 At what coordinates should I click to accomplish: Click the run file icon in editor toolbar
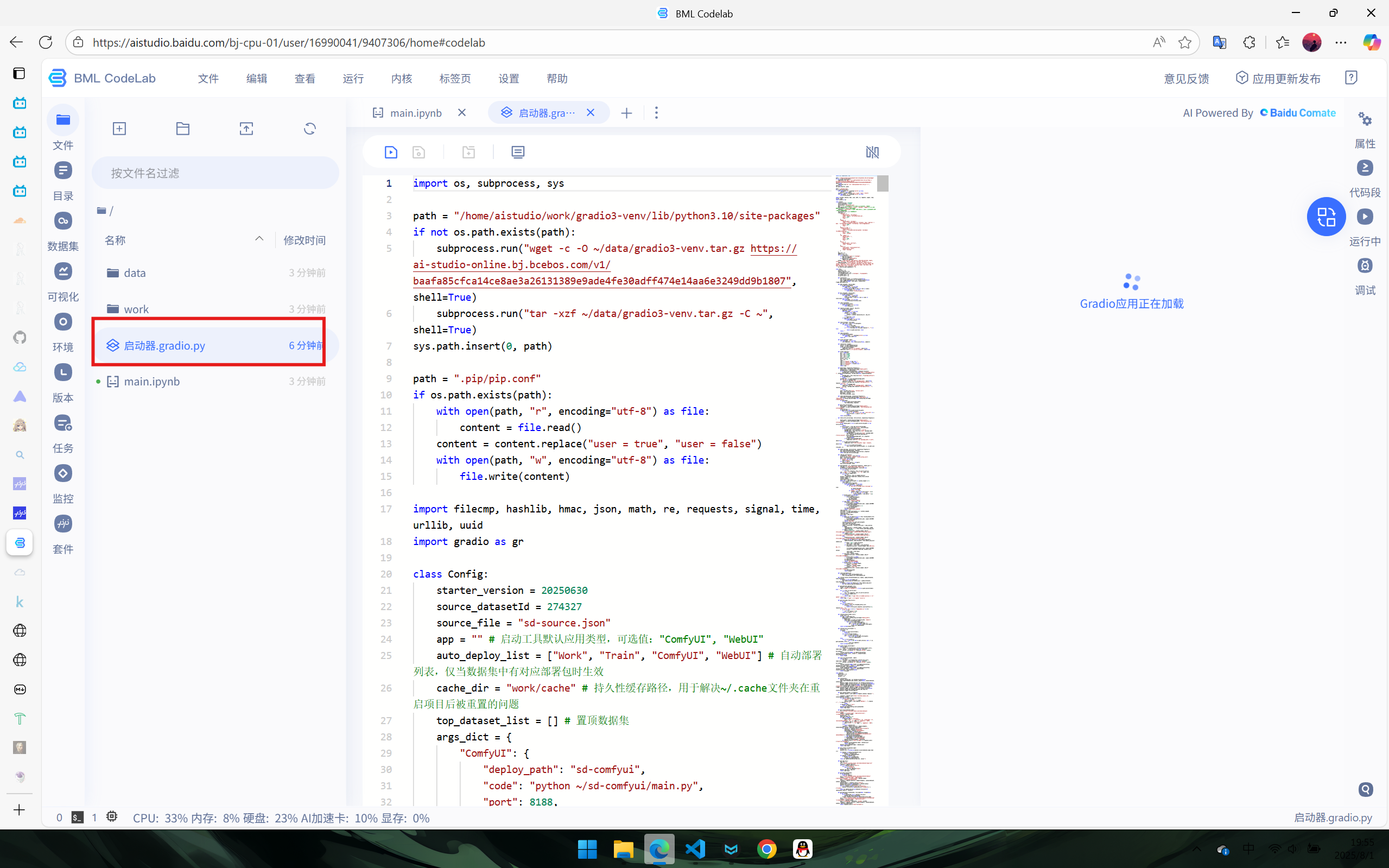click(x=391, y=152)
